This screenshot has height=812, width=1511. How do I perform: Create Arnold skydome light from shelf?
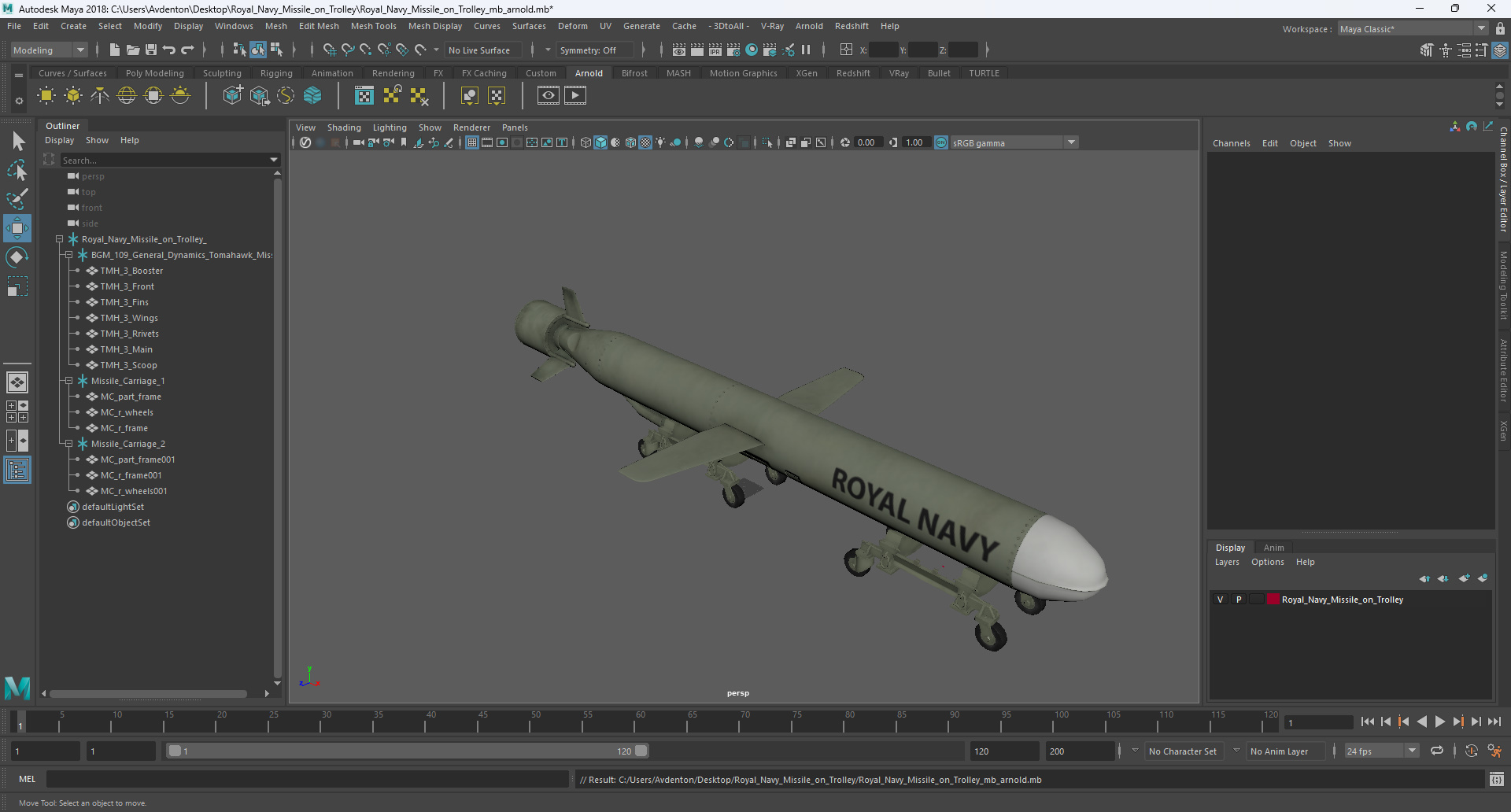point(127,96)
